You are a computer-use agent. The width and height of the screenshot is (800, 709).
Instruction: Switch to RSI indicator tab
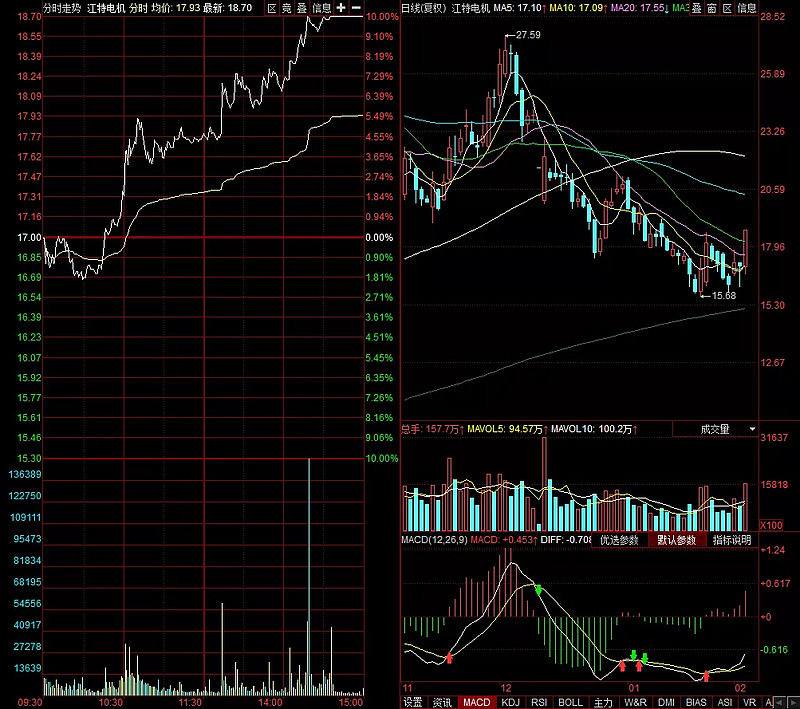539,702
